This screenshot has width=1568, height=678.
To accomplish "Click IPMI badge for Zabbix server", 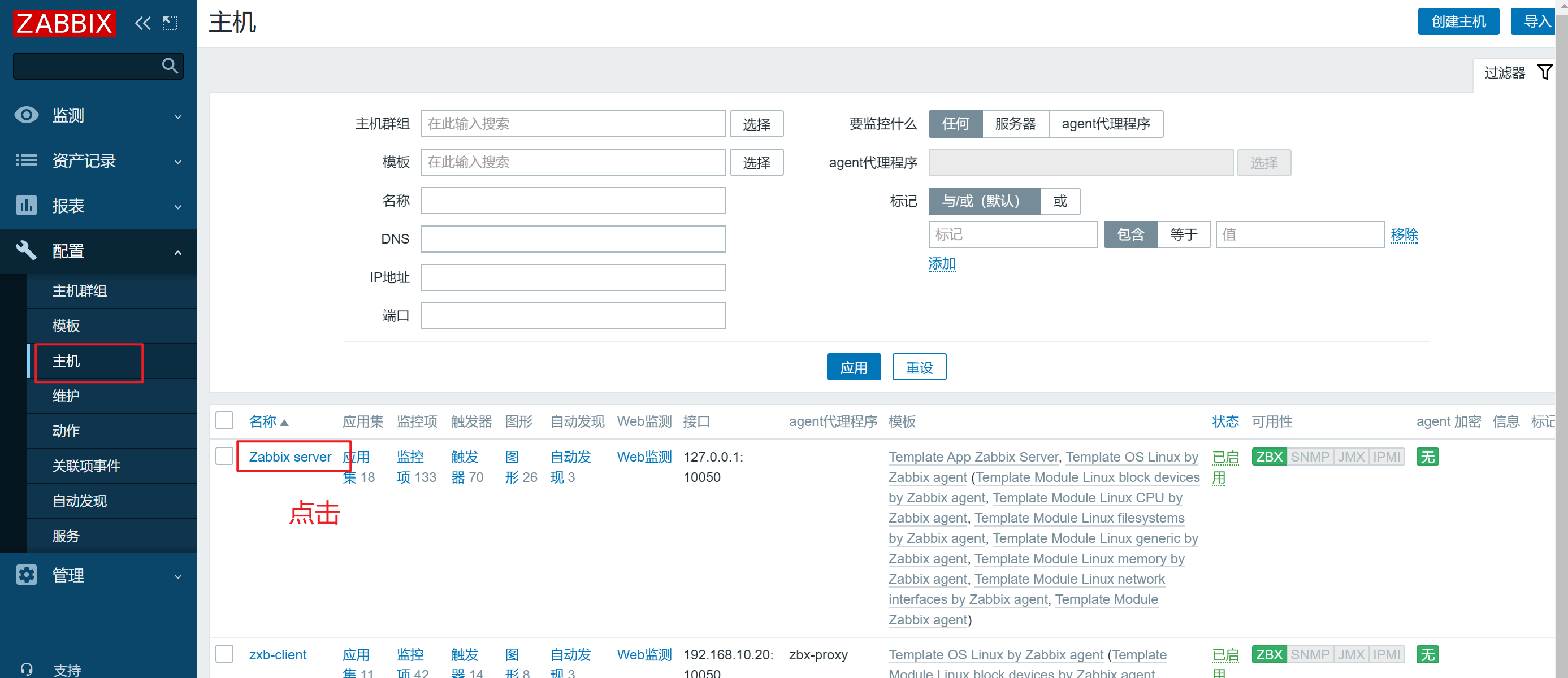I will pos(1387,457).
